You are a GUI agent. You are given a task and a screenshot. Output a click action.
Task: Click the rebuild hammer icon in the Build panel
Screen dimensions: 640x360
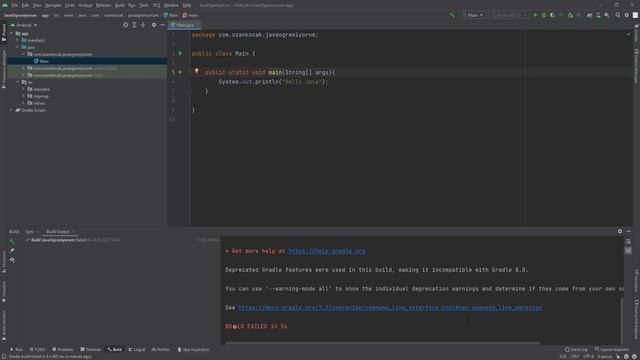12,241
